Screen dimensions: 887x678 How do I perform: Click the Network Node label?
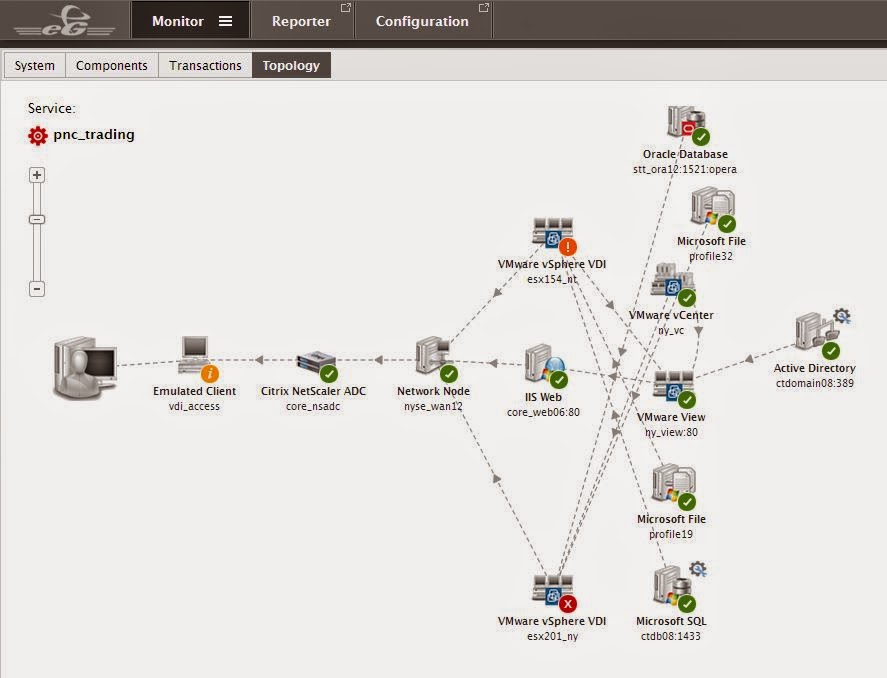(x=433, y=391)
